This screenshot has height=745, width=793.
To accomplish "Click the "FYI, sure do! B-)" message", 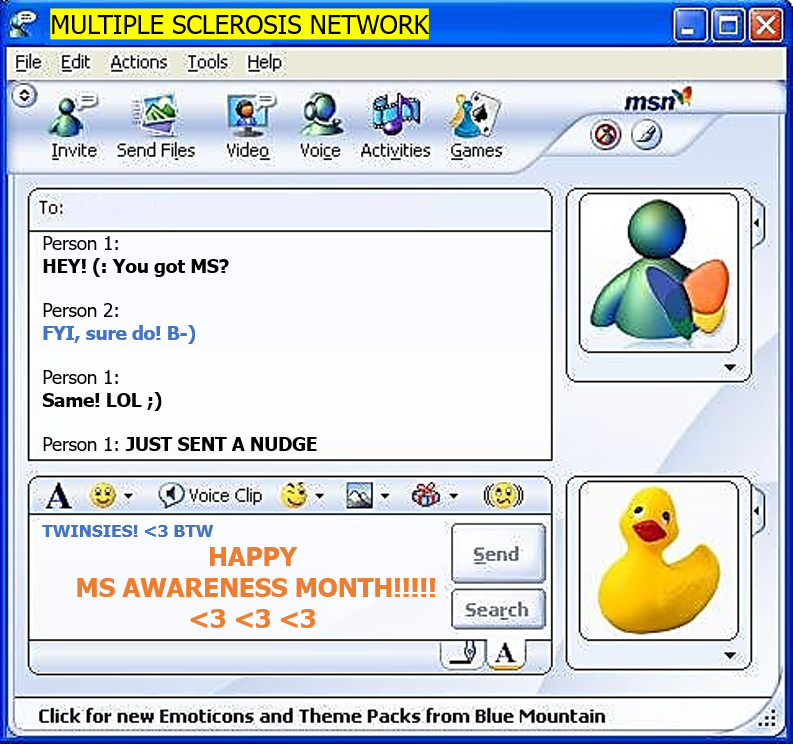I will [x=119, y=333].
